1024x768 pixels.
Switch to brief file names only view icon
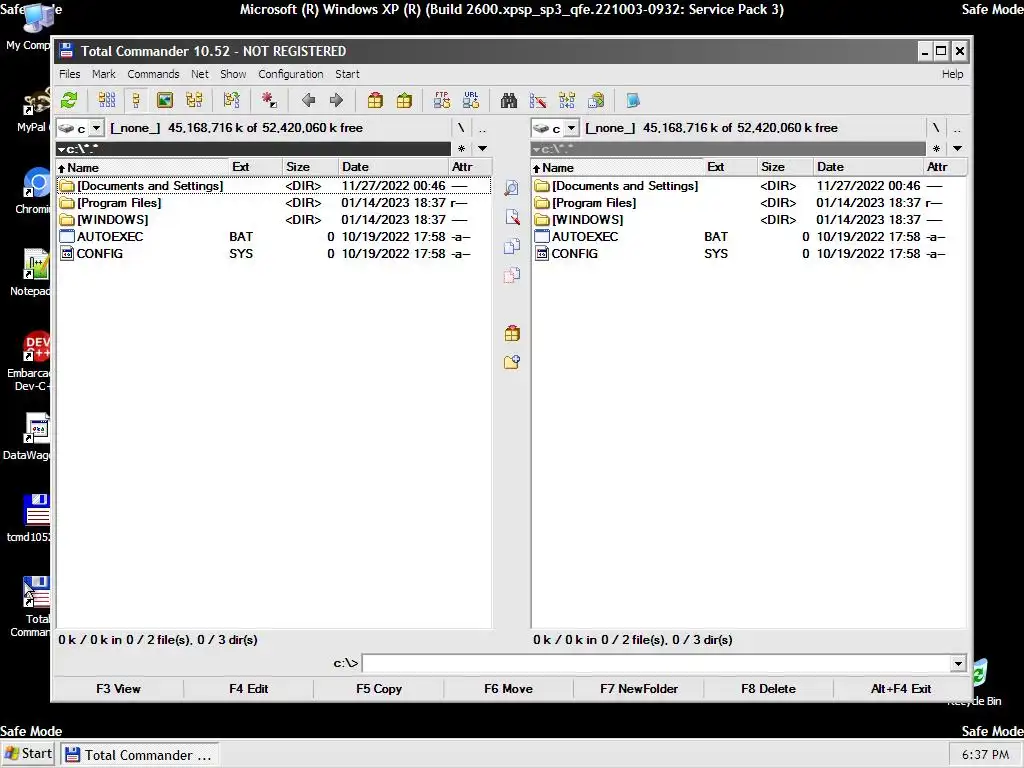(106, 100)
